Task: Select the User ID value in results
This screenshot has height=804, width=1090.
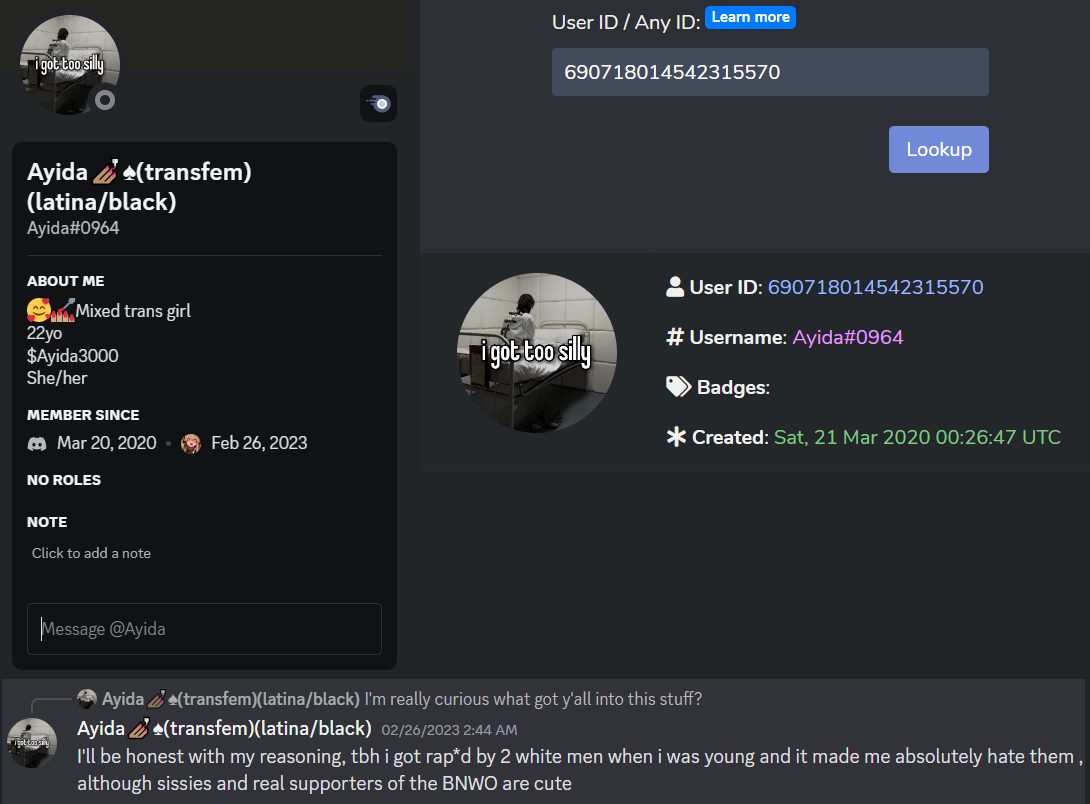Action: [x=875, y=287]
